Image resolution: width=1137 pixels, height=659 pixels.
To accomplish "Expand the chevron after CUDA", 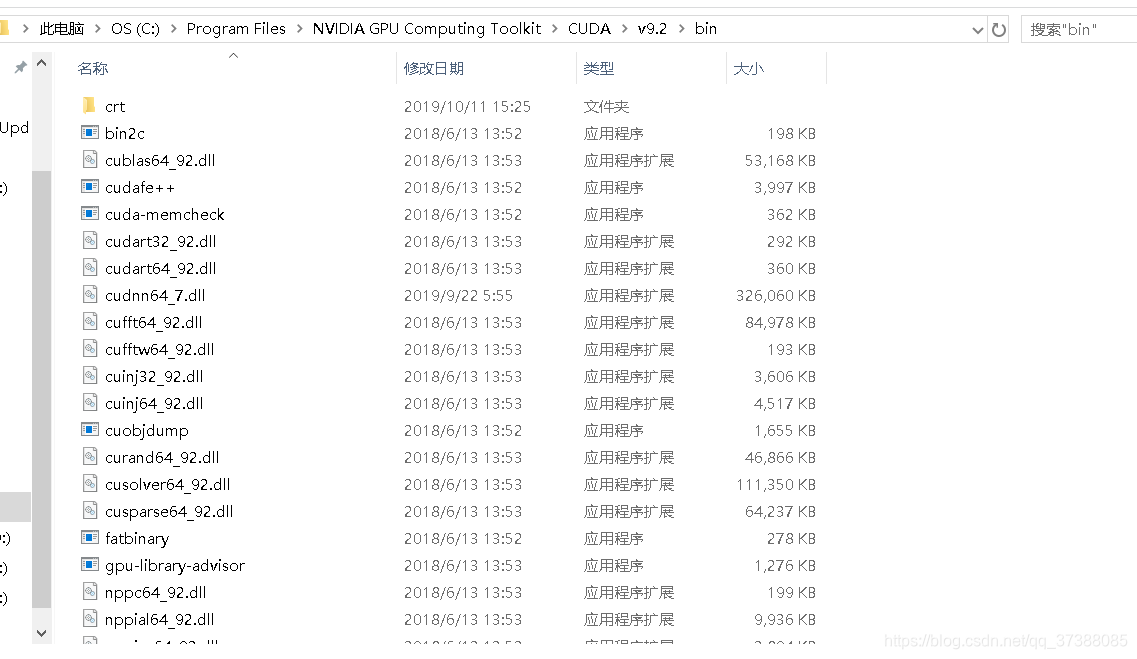I will click(x=624, y=29).
